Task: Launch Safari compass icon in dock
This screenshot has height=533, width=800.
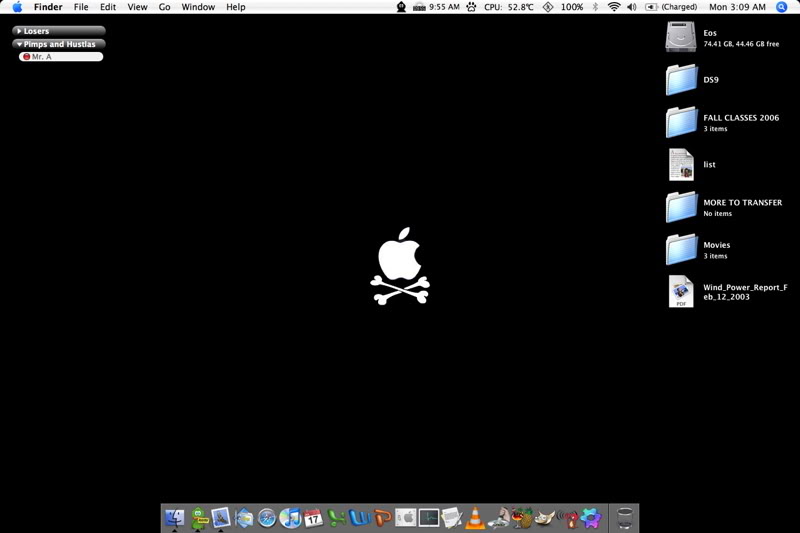Action: tap(266, 519)
